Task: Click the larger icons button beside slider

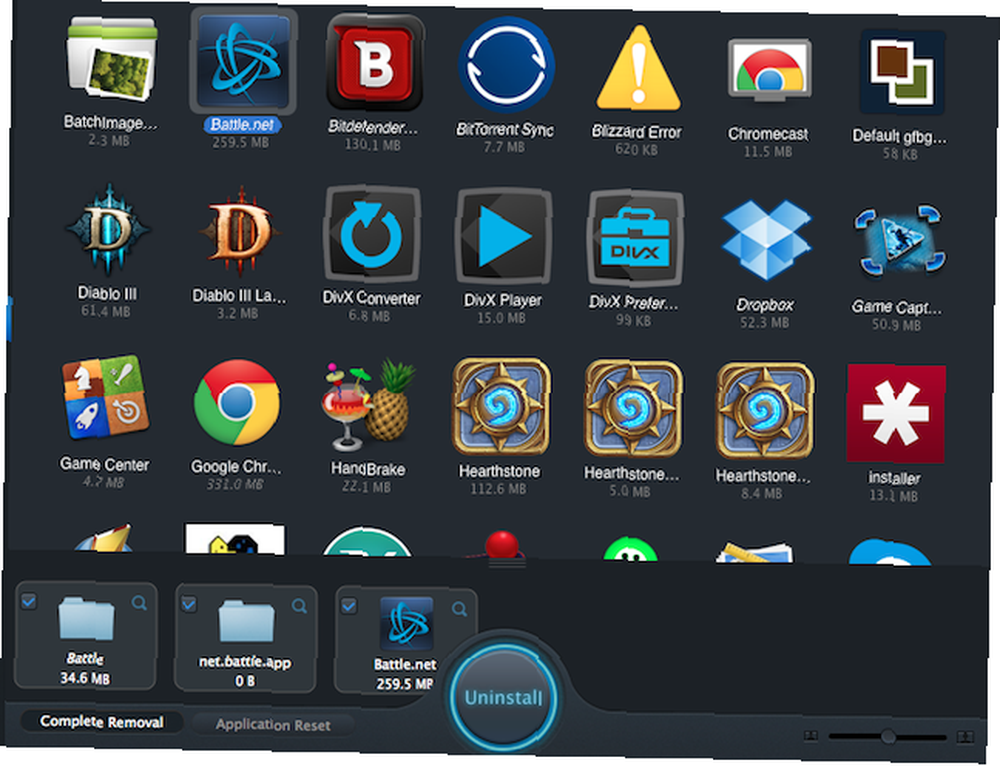Action: tap(965, 737)
